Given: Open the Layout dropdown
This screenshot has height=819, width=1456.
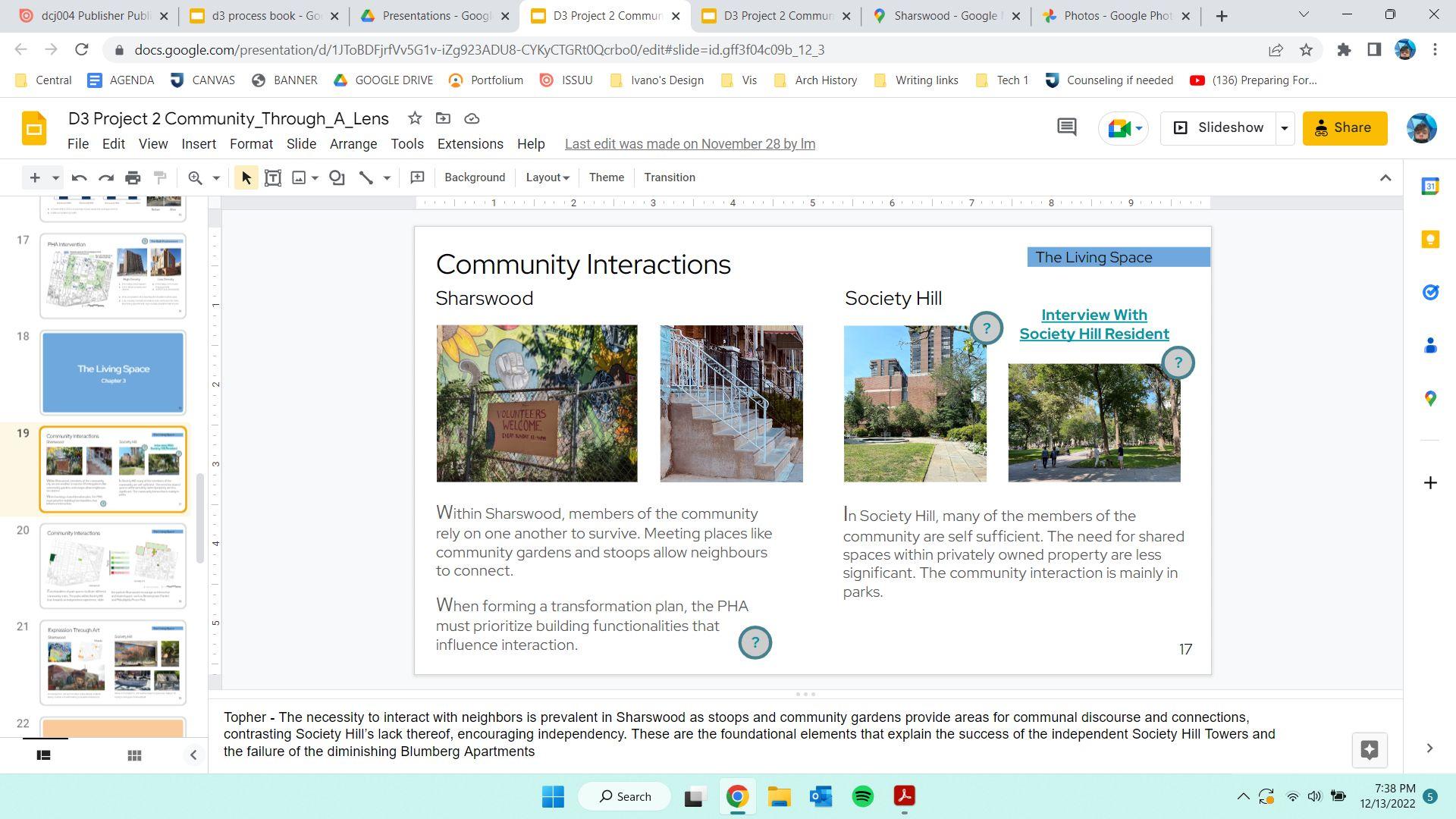Looking at the screenshot, I should [x=547, y=177].
